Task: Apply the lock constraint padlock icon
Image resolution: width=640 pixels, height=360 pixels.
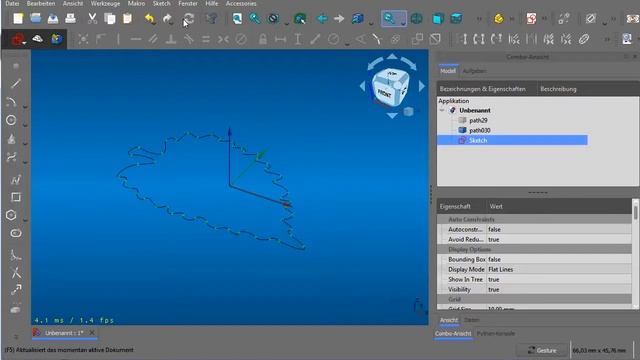Action: point(262,39)
